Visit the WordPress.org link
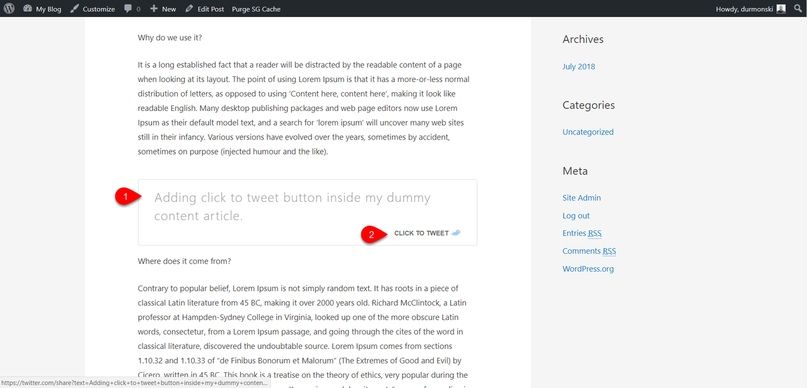 pos(588,269)
